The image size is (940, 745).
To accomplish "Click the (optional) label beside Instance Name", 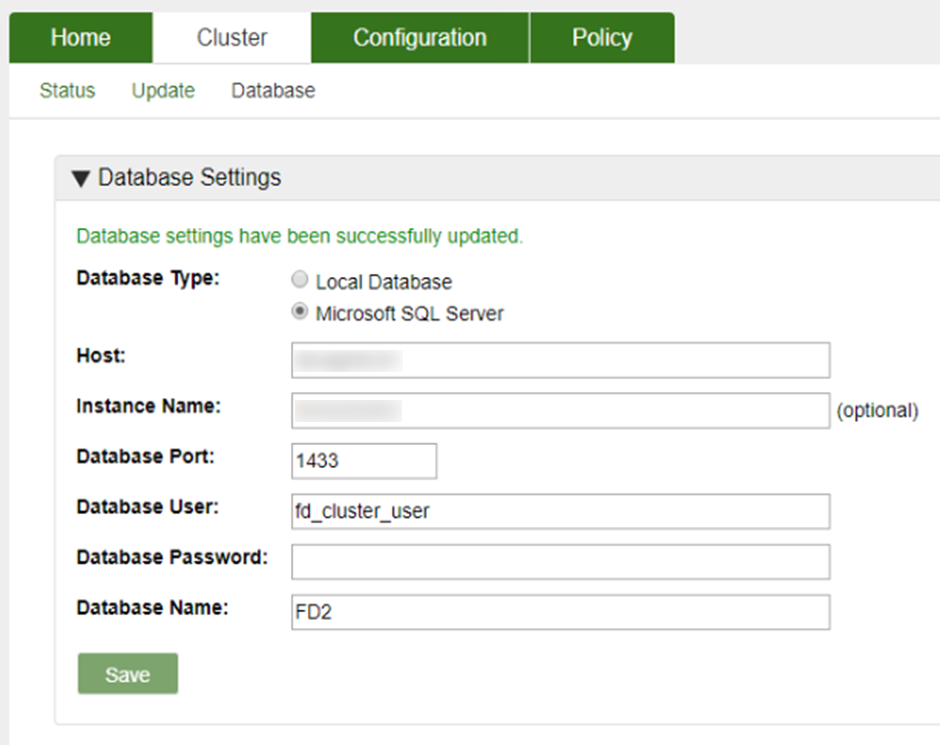I will pyautogui.click(x=878, y=410).
